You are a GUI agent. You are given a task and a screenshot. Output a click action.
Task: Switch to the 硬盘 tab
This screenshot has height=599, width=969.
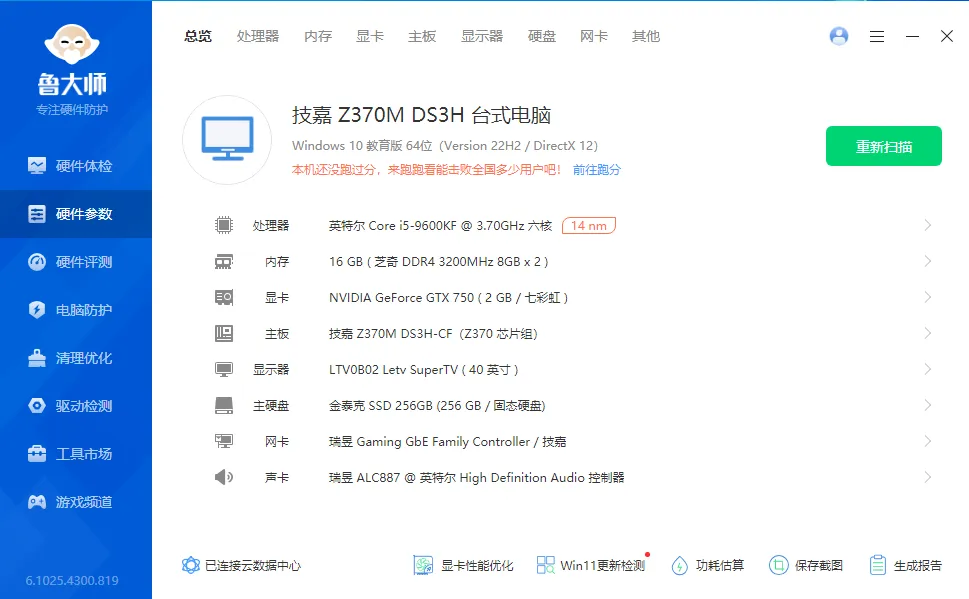click(x=541, y=36)
